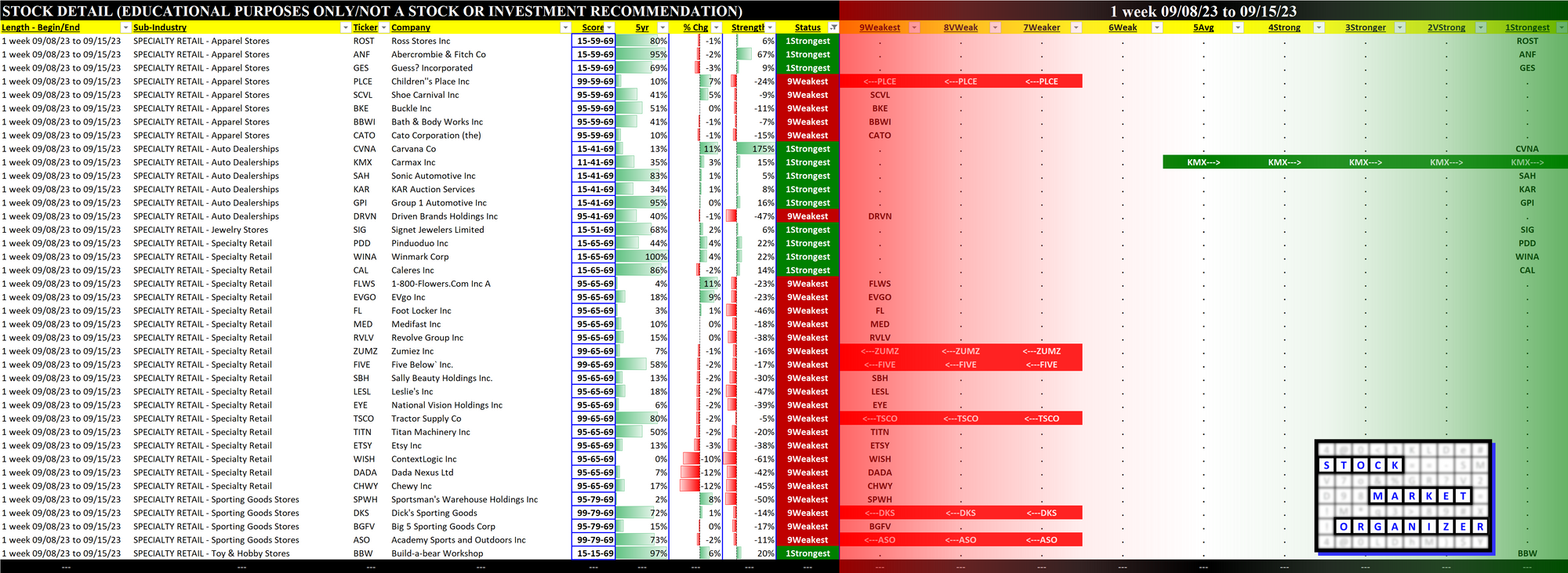Image resolution: width=1568 pixels, height=573 pixels.
Task: Open the Length - Begin/End filter dropdown
Action: click(x=125, y=27)
